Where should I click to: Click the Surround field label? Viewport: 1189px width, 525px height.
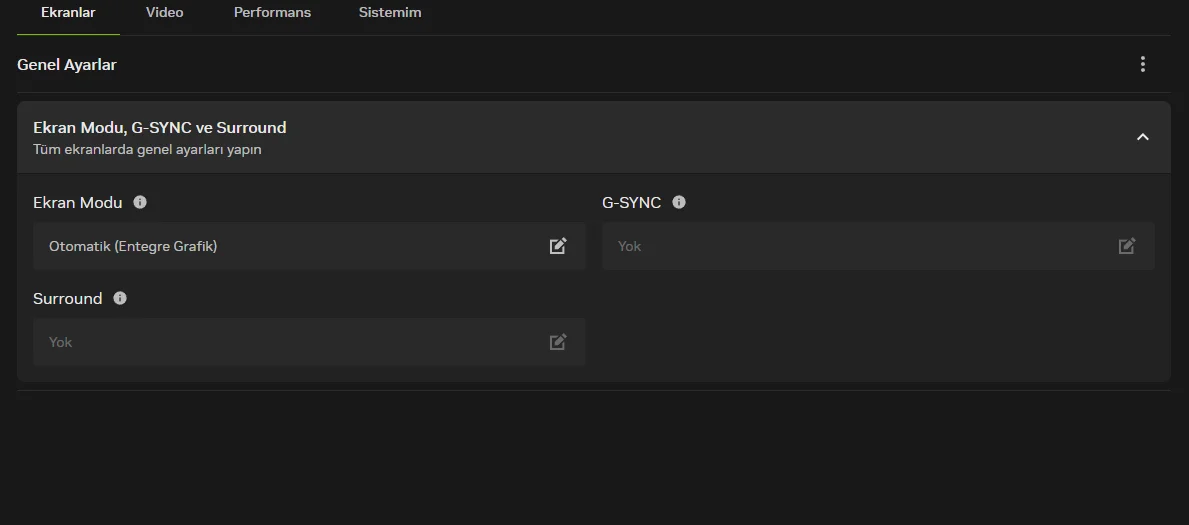pos(68,299)
